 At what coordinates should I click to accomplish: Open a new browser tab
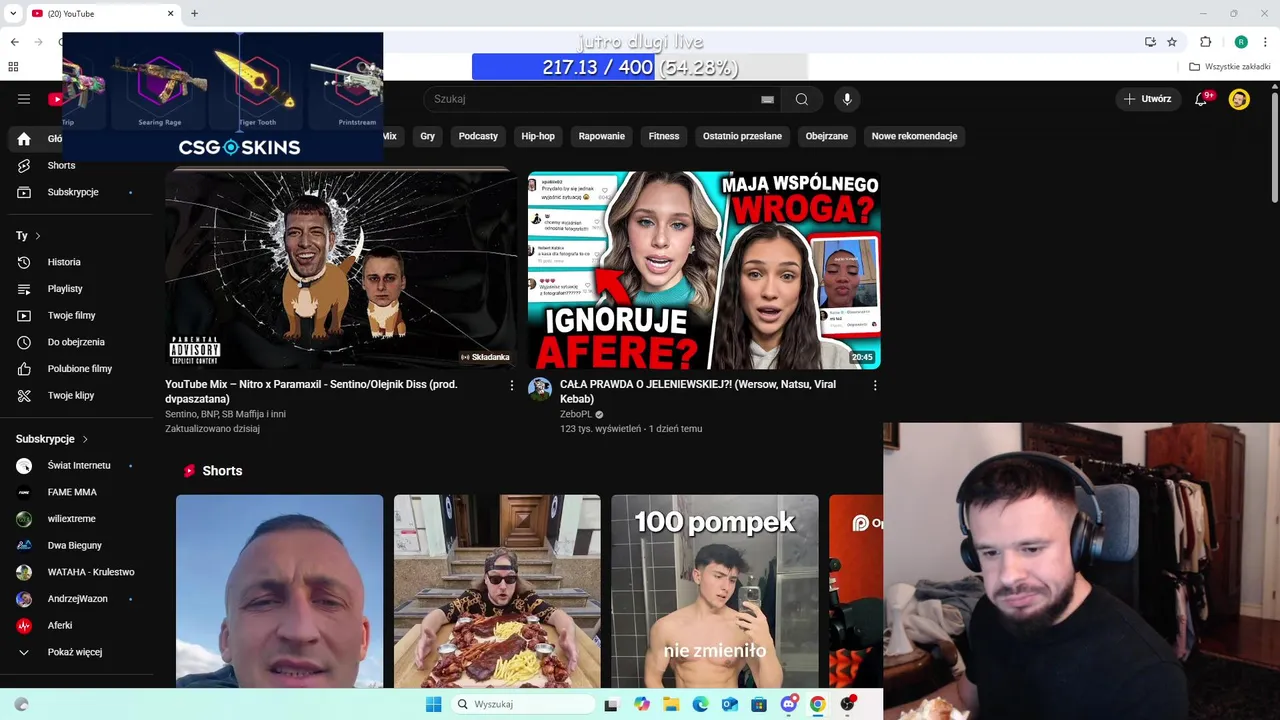point(194,13)
